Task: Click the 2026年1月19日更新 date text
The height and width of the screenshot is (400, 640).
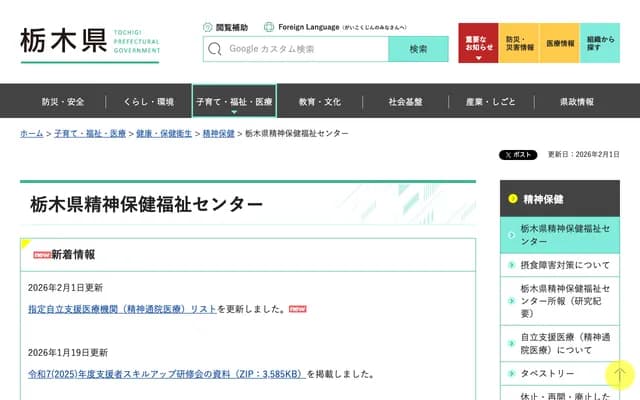Action: coord(68,353)
